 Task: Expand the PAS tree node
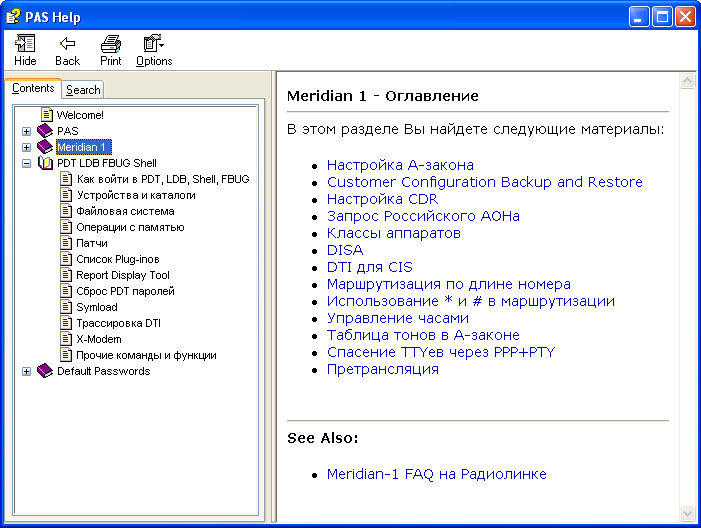click(x=26, y=131)
